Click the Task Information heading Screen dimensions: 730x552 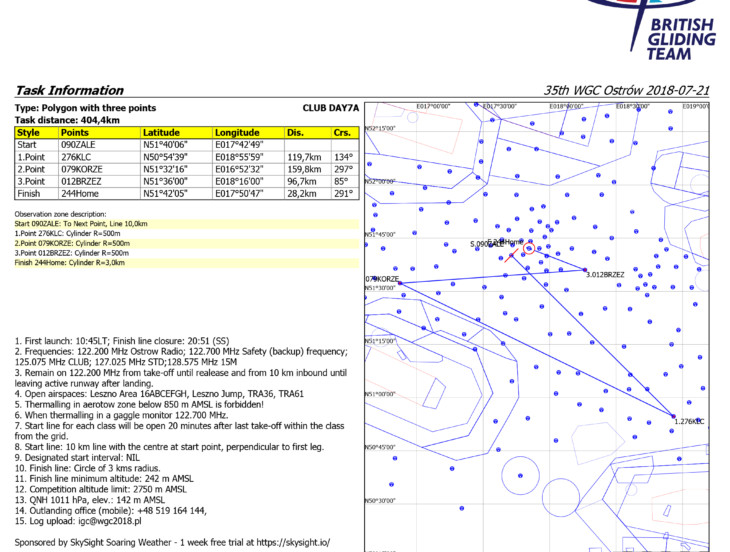(x=68, y=90)
